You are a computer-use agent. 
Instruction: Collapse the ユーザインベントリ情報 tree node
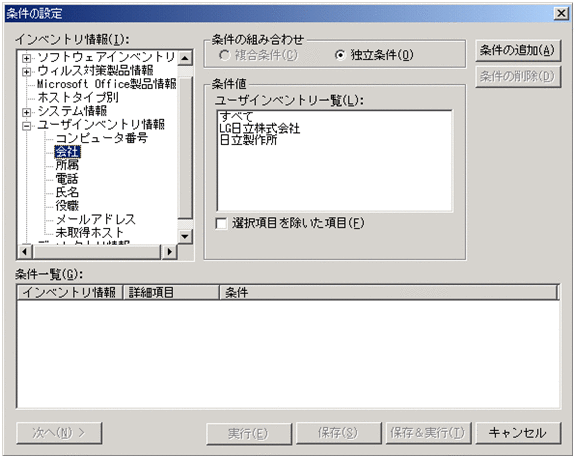coord(26,126)
